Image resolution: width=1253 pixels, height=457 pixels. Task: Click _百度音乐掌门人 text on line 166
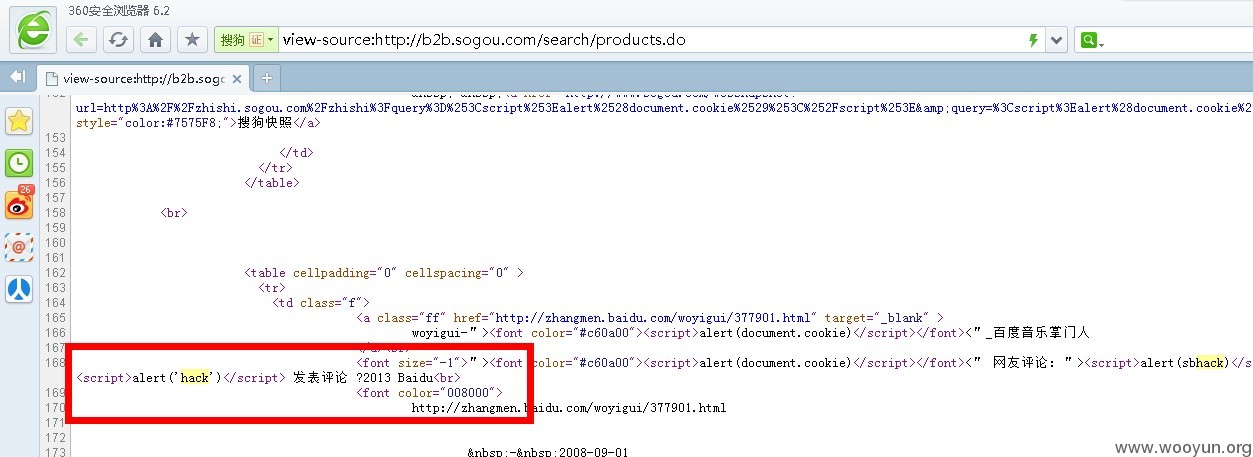pyautogui.click(x=1037, y=332)
